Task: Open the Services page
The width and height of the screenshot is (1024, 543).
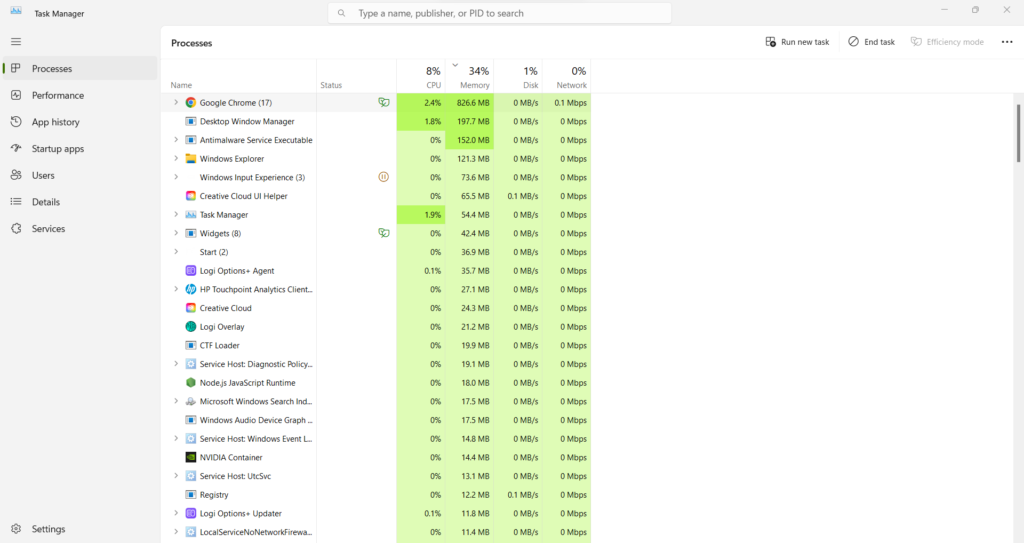Action: (x=80, y=229)
